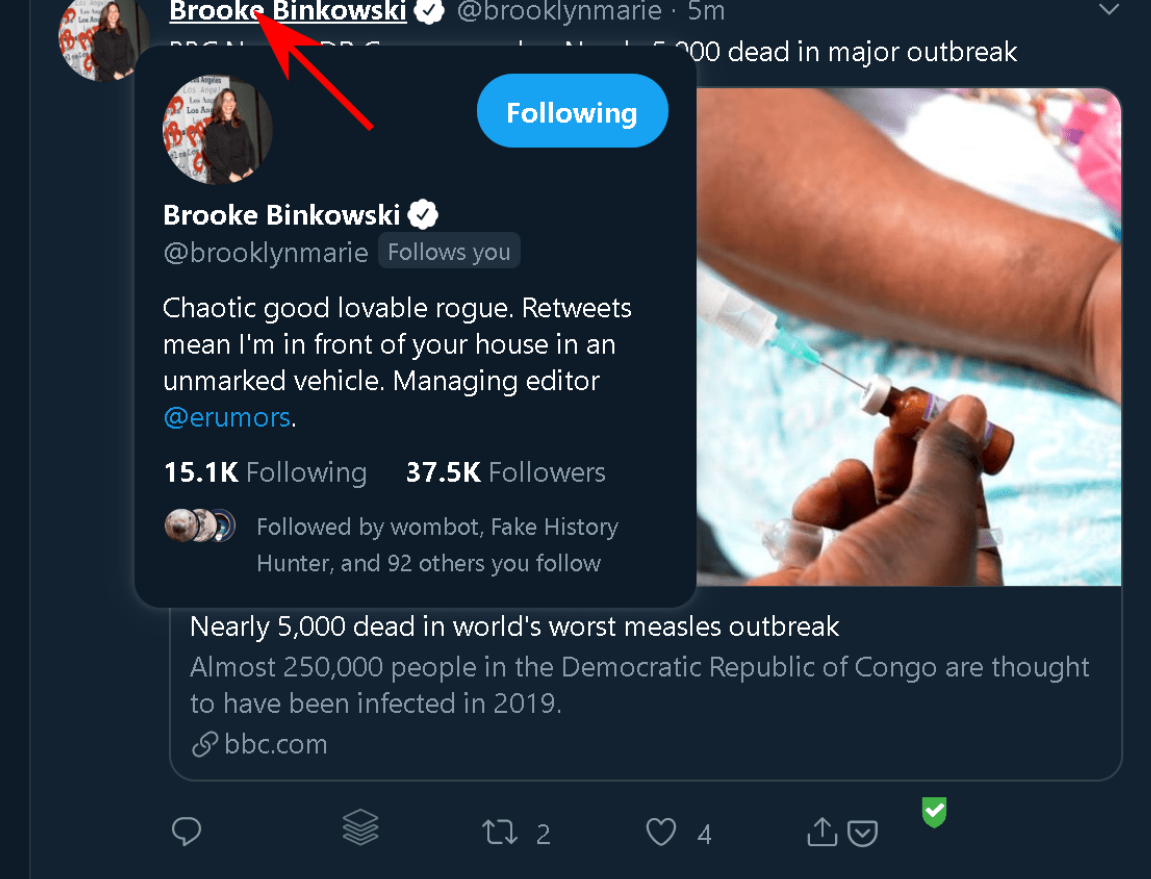Reply to the measles outbreak tweet
The width and height of the screenshot is (1151, 879).
(187, 831)
